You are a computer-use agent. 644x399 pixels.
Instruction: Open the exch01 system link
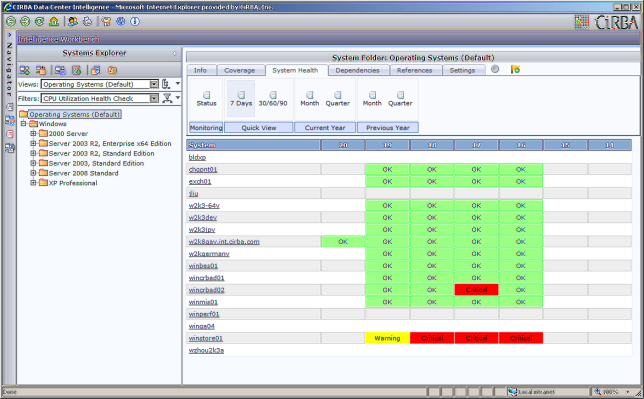tap(200, 182)
